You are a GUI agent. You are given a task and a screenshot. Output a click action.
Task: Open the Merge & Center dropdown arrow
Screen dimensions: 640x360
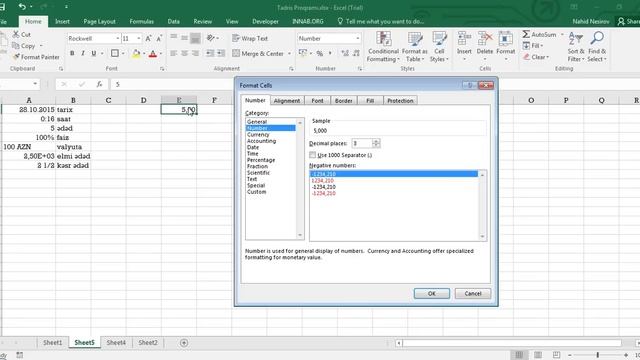coord(289,53)
